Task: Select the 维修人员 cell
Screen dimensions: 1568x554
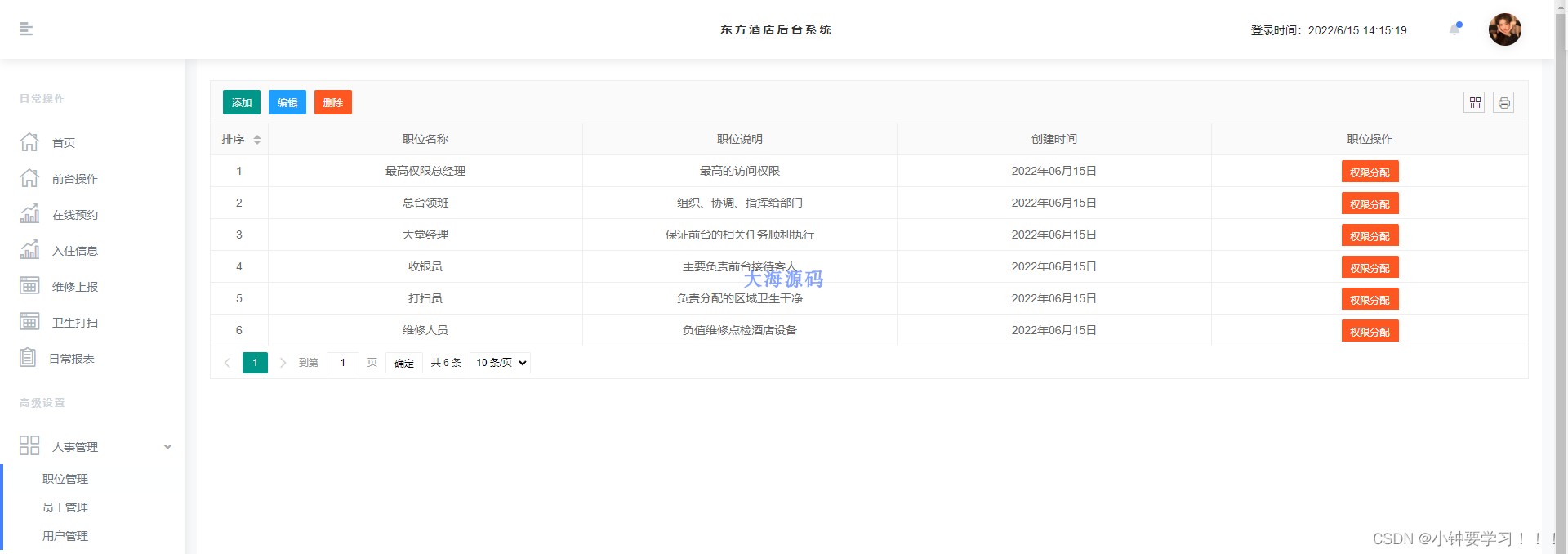Action: (x=425, y=330)
